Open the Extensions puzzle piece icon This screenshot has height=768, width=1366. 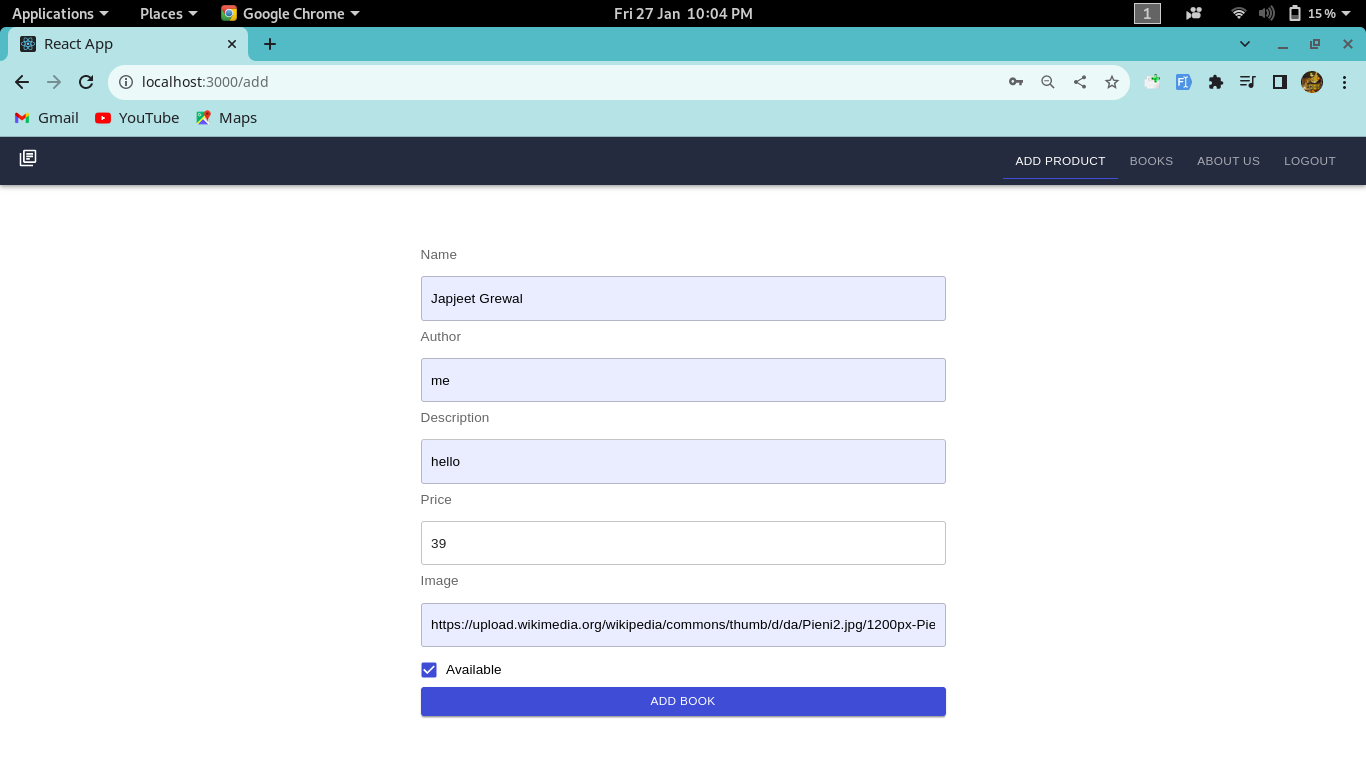click(1216, 82)
